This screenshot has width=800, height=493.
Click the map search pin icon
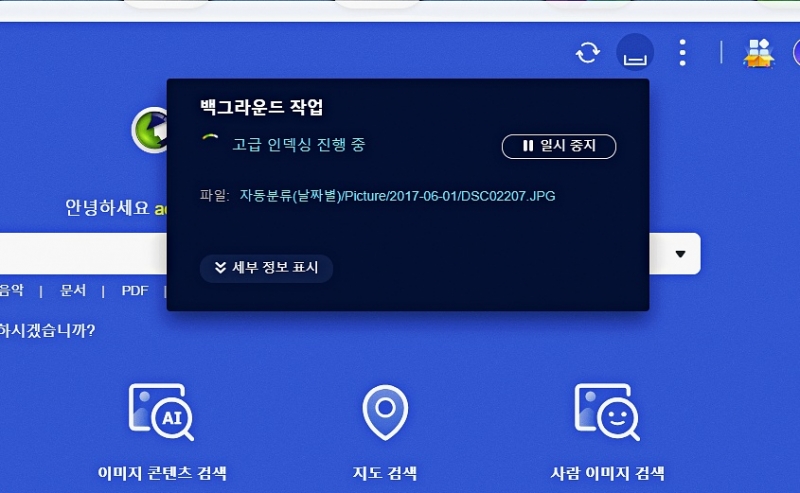coord(384,411)
